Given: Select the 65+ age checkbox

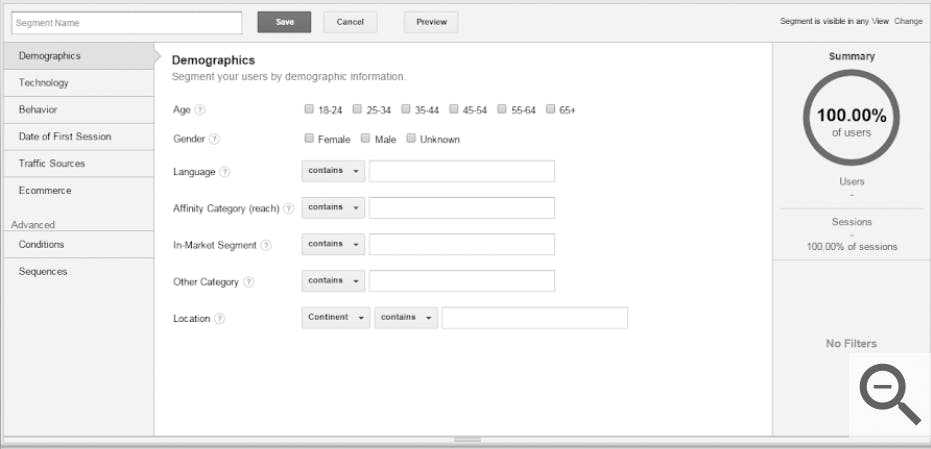Looking at the screenshot, I should [550, 109].
